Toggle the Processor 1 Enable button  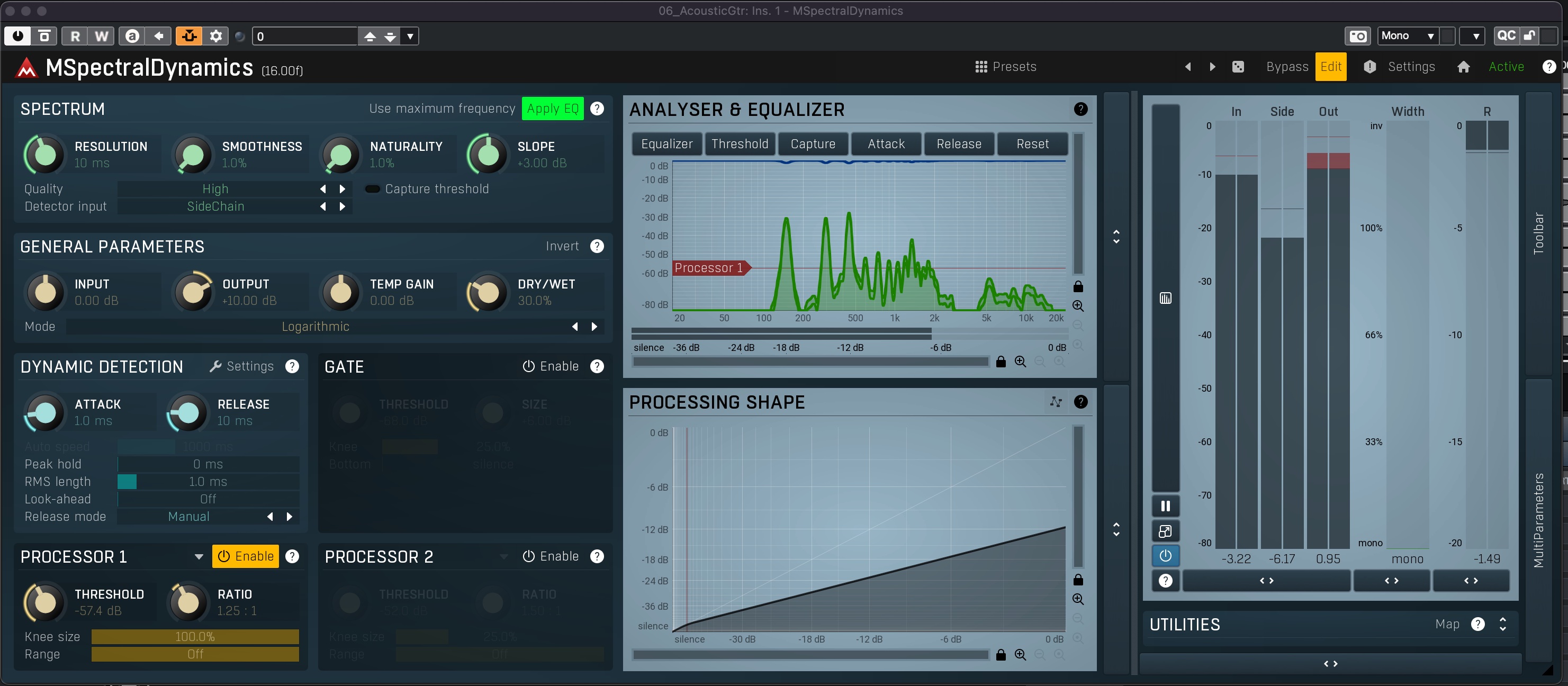(x=245, y=556)
